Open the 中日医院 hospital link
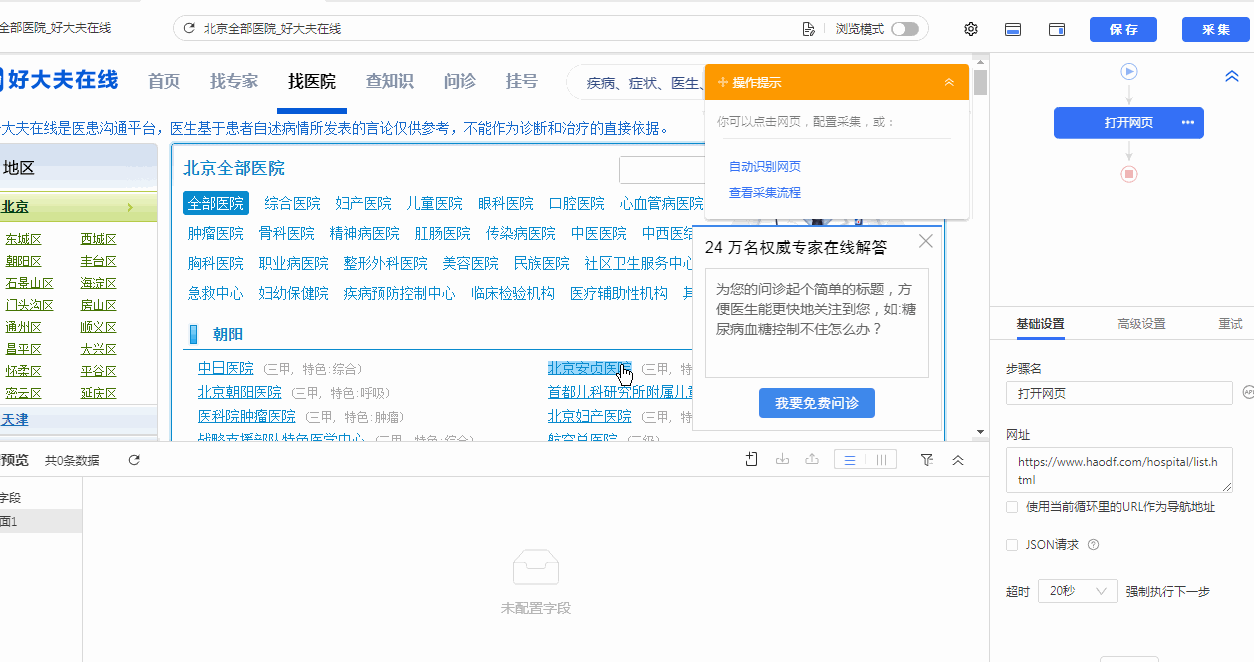The width and height of the screenshot is (1254, 662). pyautogui.click(x=226, y=368)
